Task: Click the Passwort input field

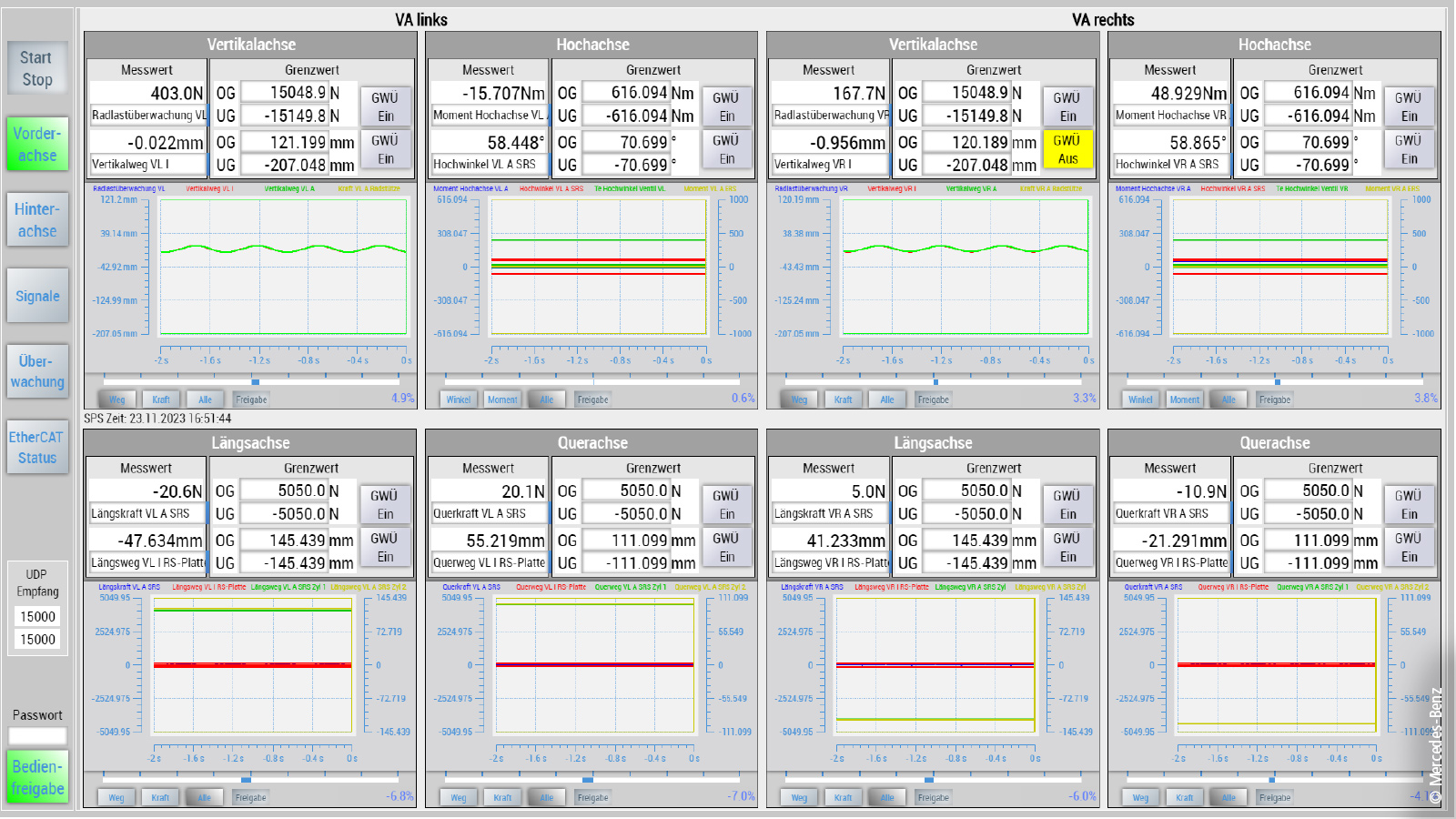Action: pos(37,735)
